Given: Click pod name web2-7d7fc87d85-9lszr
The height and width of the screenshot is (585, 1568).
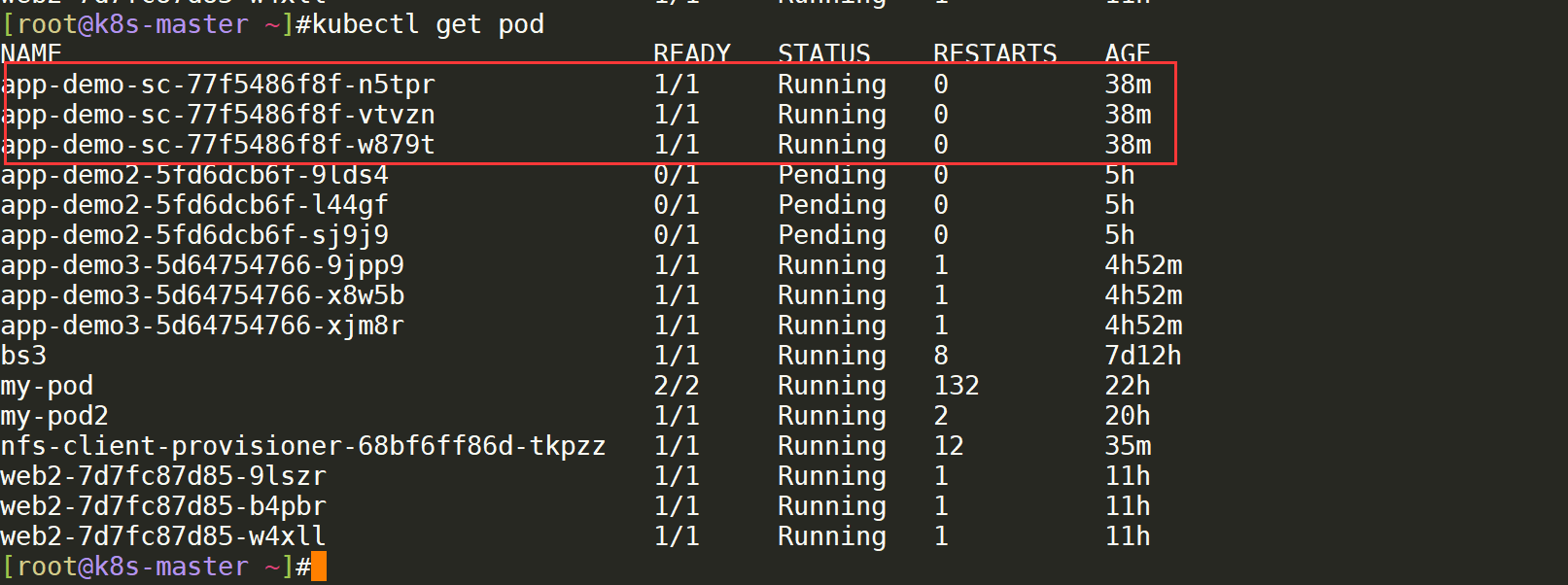Looking at the screenshot, I should (163, 476).
